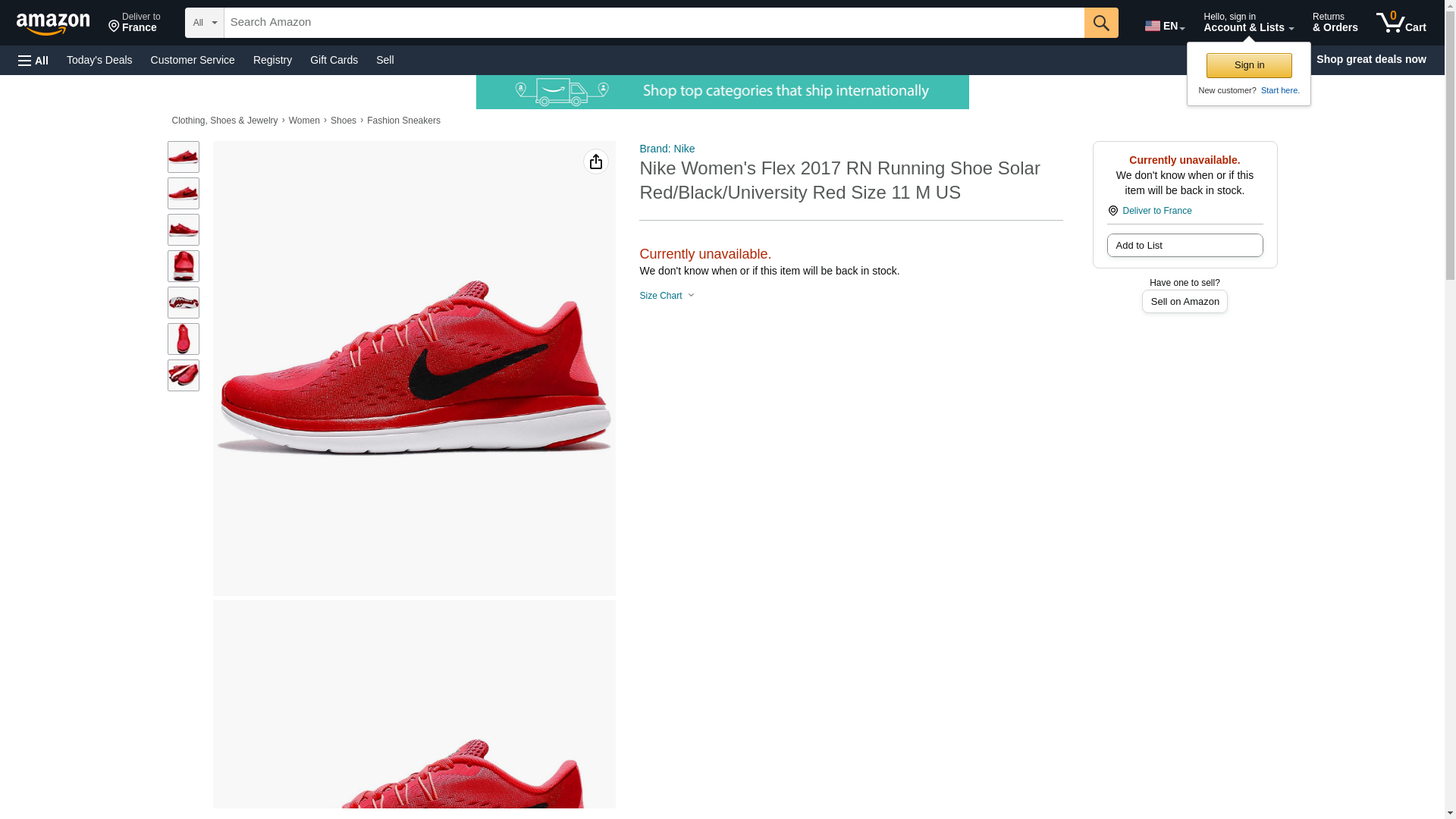Follow the Brand: Nike link
This screenshot has height=819, width=1456.
[667, 149]
